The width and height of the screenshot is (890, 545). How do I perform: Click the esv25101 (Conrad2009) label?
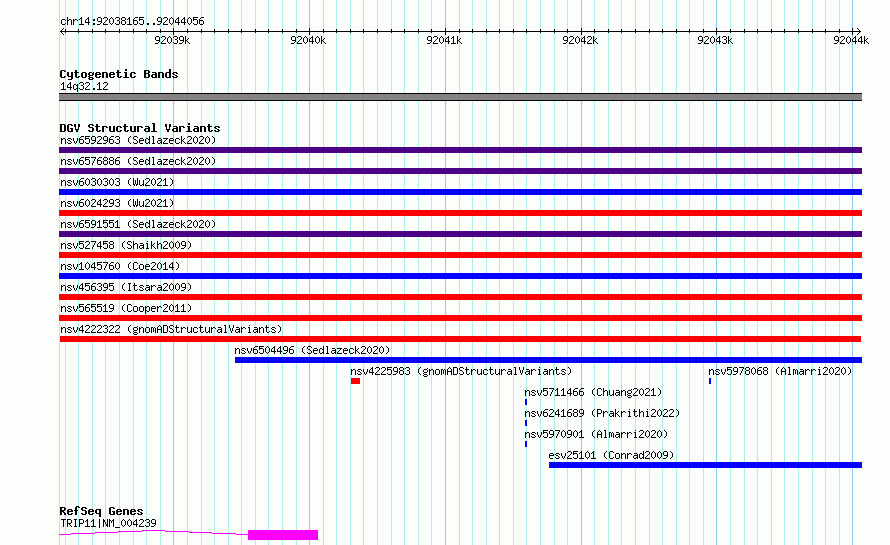[611, 455]
